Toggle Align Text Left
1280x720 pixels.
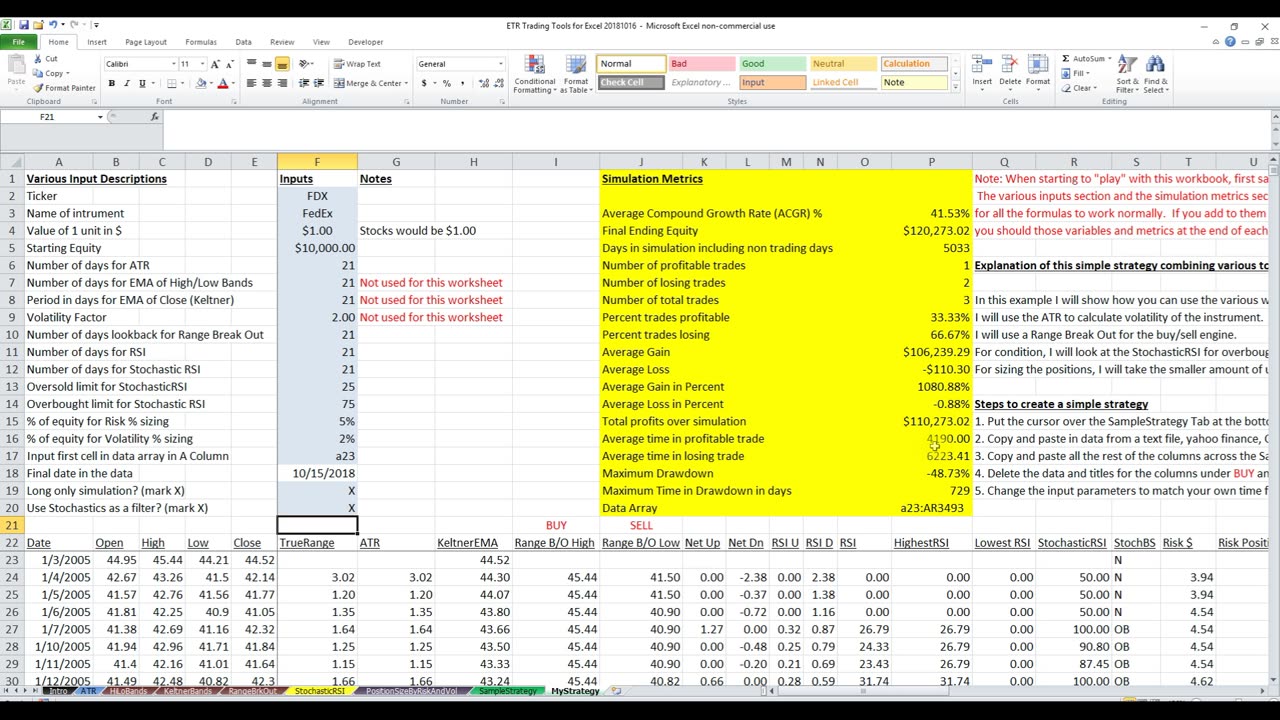point(252,83)
